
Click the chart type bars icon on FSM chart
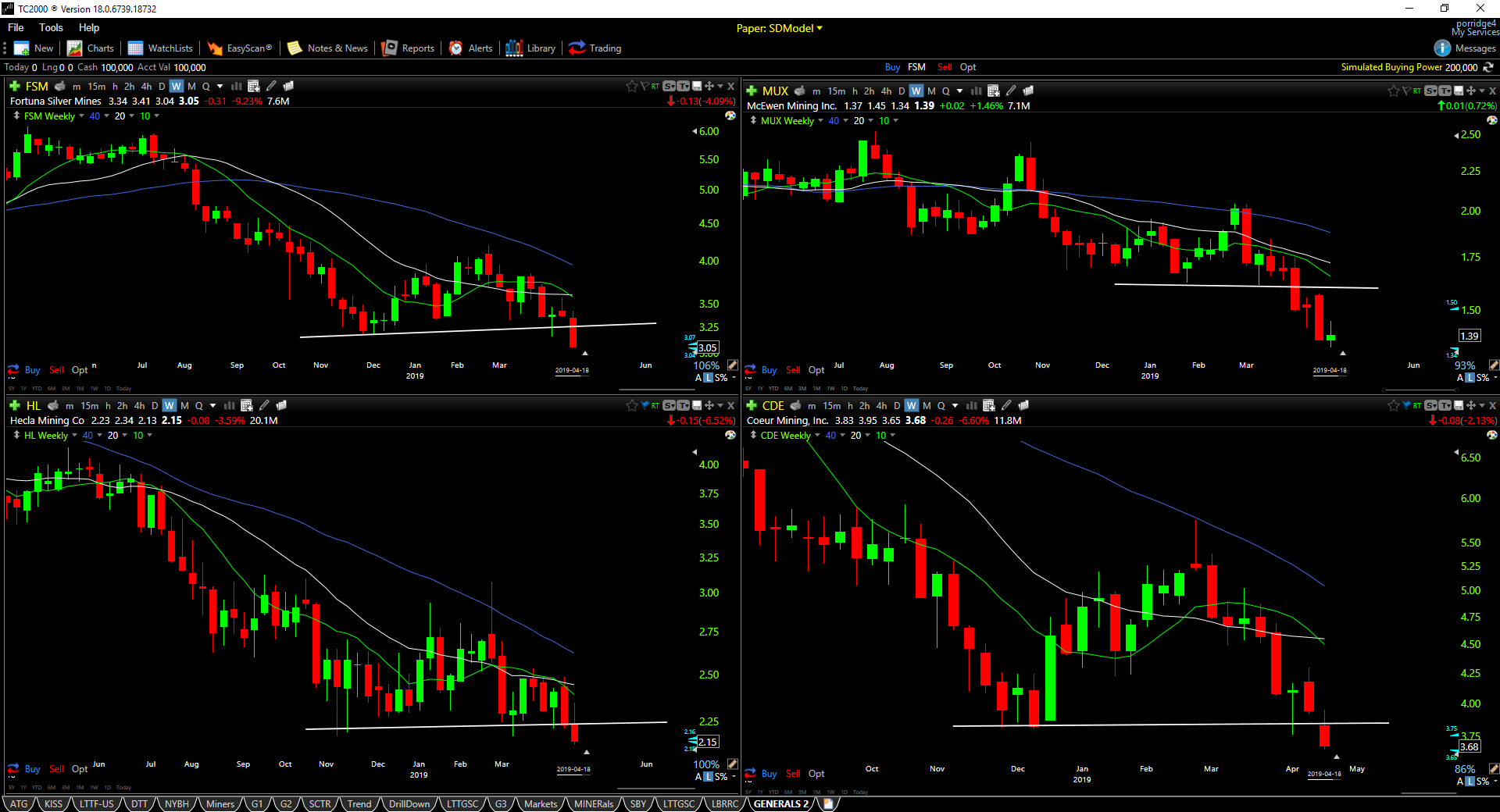237,86
